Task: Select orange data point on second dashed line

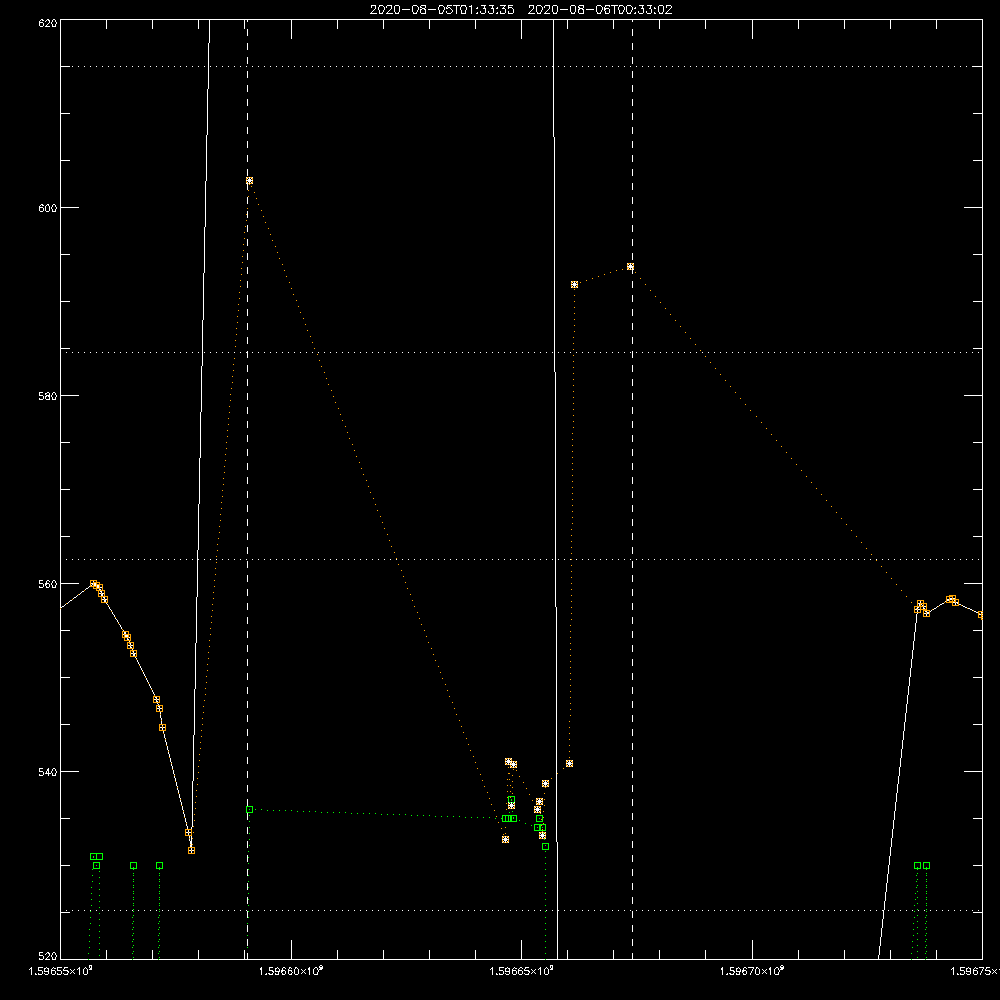Action: (x=630, y=267)
